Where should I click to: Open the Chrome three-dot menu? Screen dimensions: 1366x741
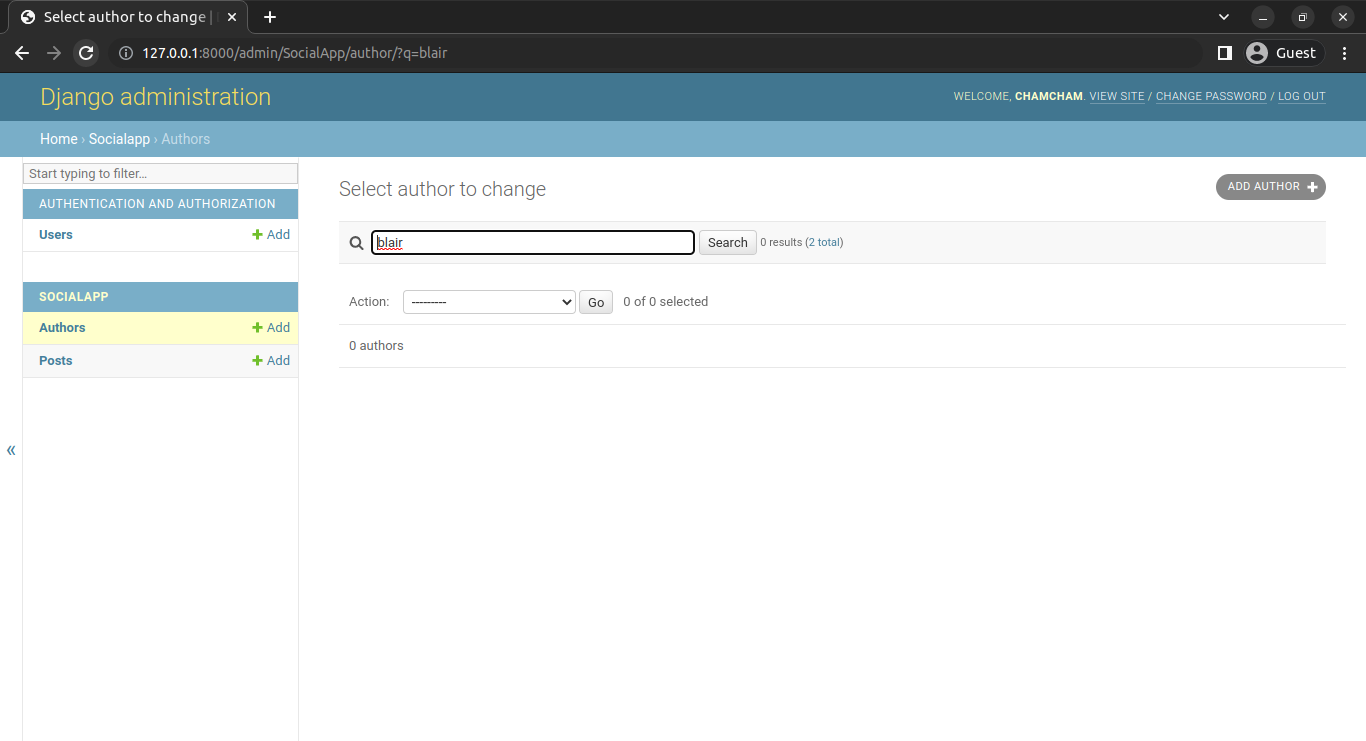click(x=1344, y=53)
